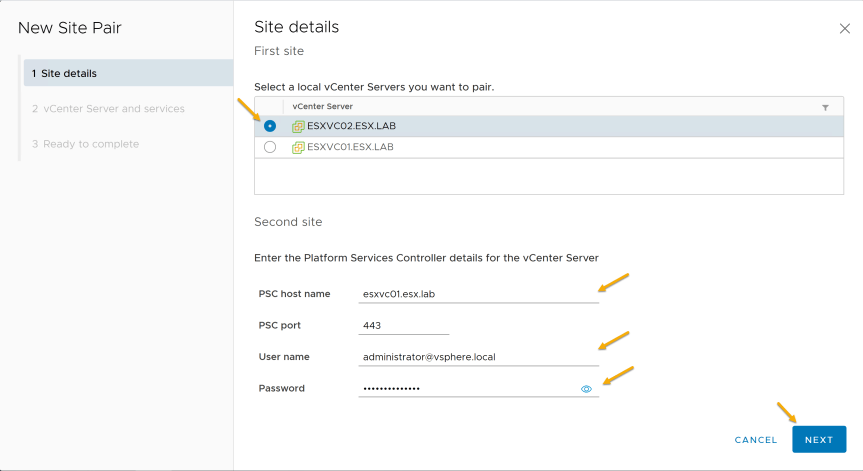This screenshot has height=471, width=863.
Task: Click the ESXVC02.ESX.LAB server name
Action: coord(351,126)
